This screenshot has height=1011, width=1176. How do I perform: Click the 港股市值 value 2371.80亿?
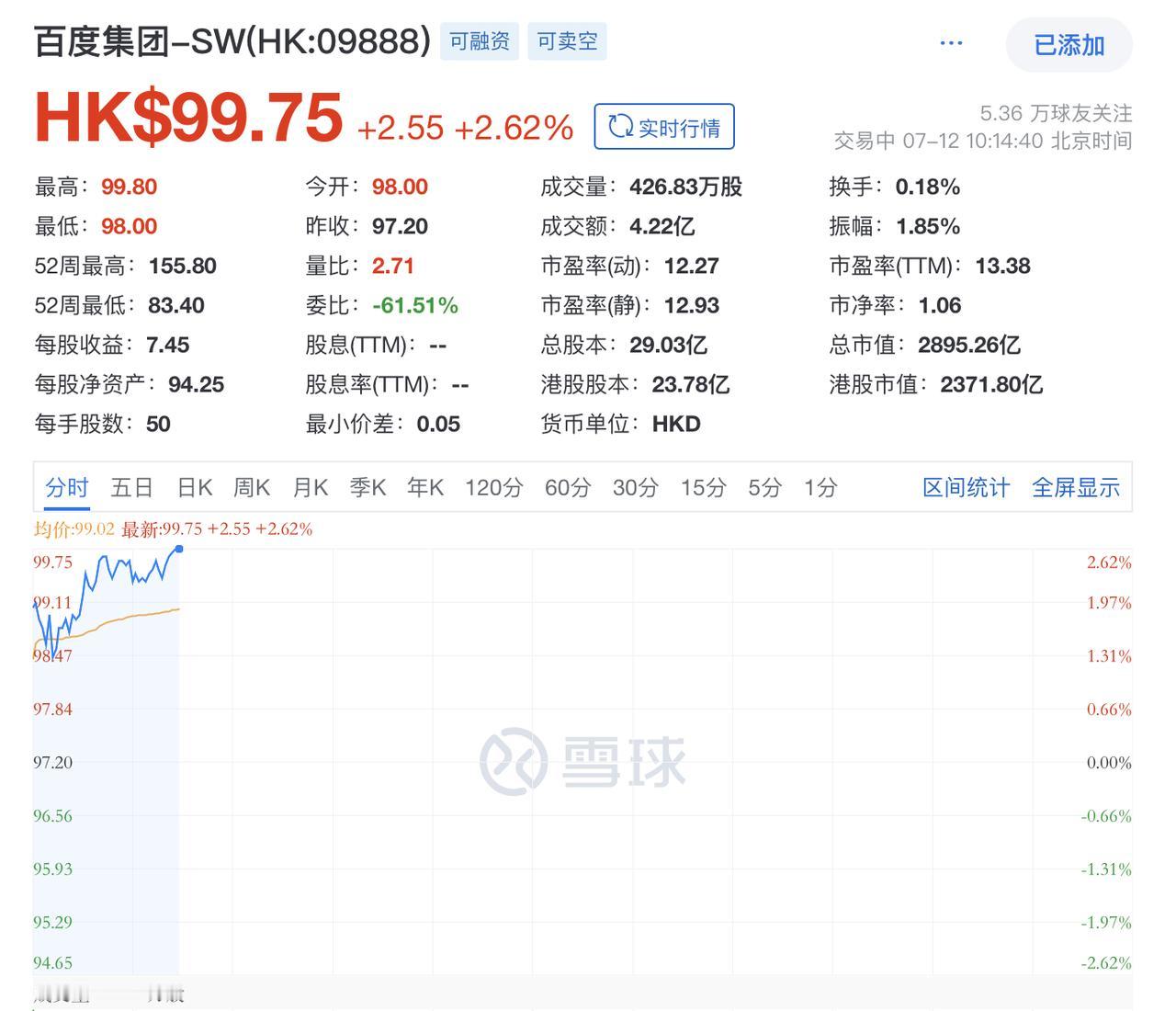click(x=991, y=384)
